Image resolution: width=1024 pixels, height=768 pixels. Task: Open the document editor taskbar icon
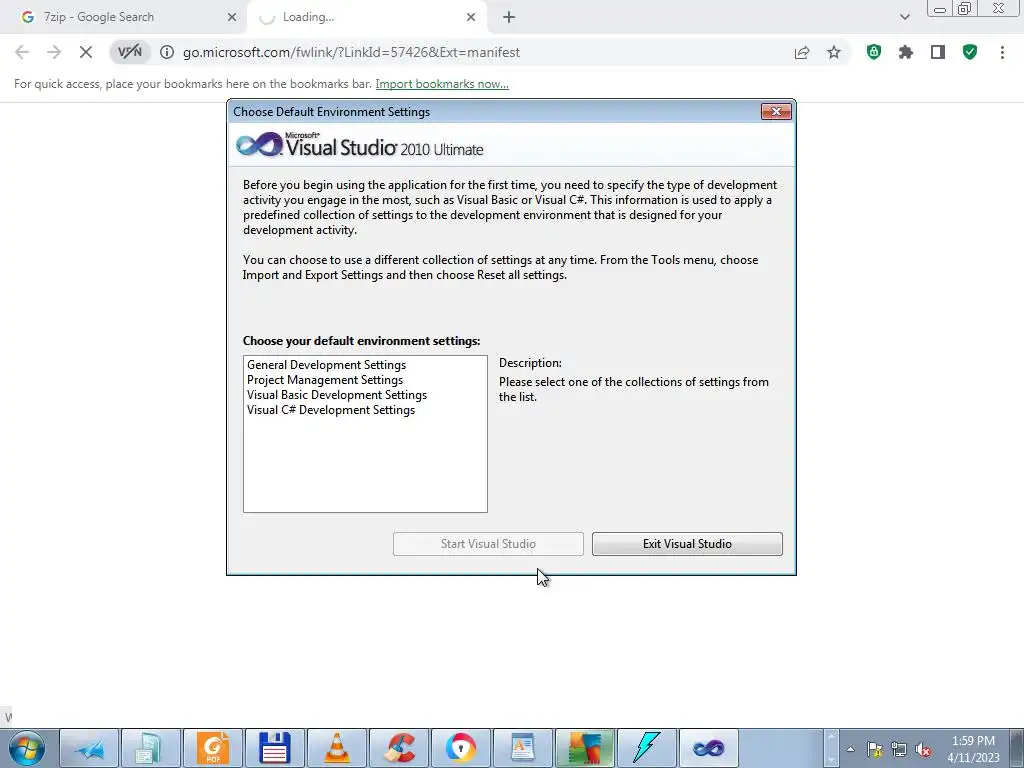pos(523,748)
